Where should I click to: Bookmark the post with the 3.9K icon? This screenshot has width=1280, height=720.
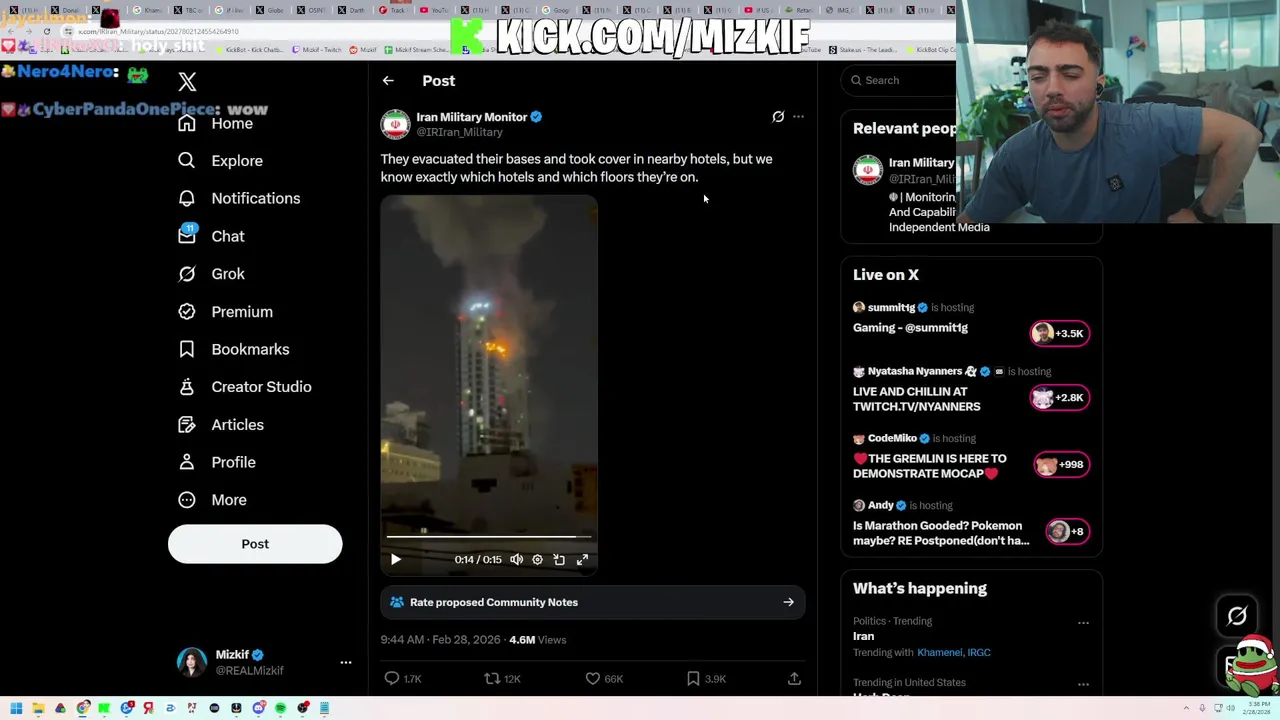693,678
